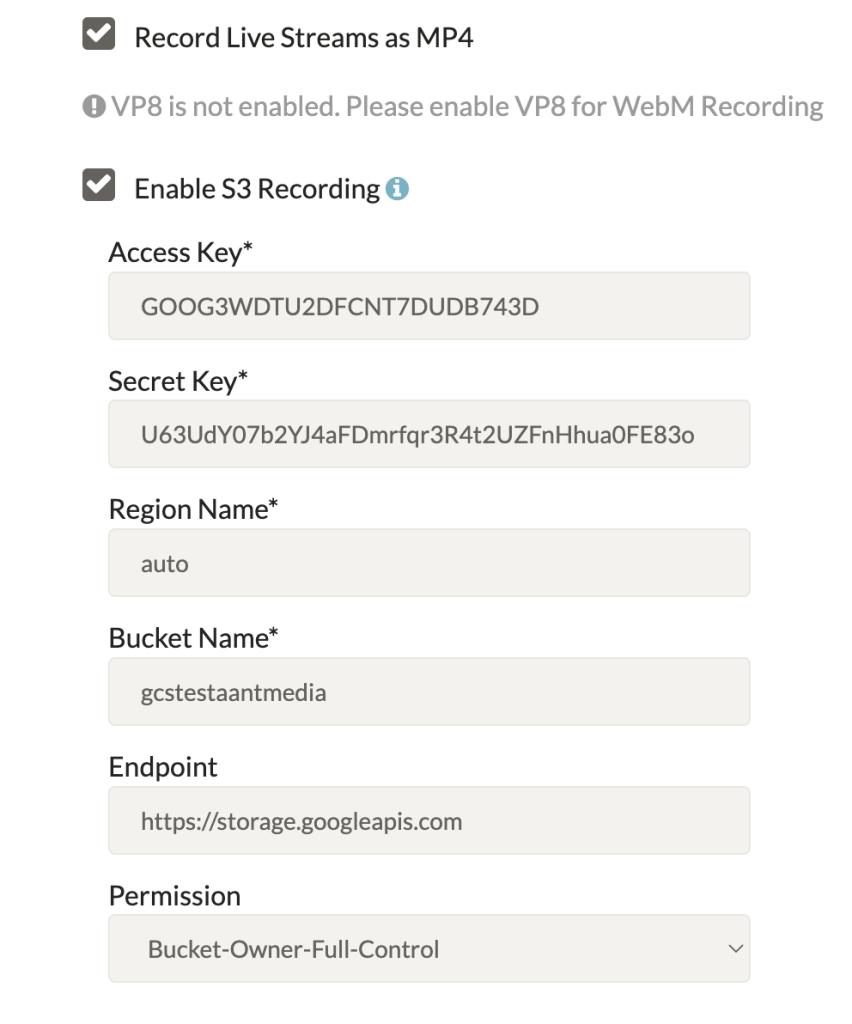
Task: Open the Permission dropdown
Action: click(429, 948)
